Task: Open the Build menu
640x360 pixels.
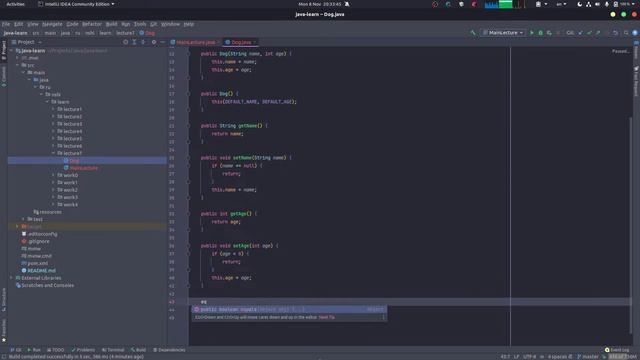Action: tap(111, 24)
